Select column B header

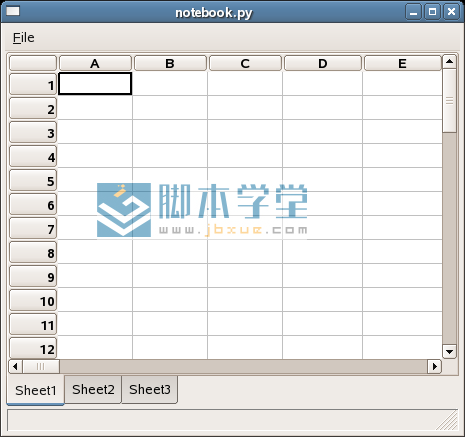click(x=170, y=63)
